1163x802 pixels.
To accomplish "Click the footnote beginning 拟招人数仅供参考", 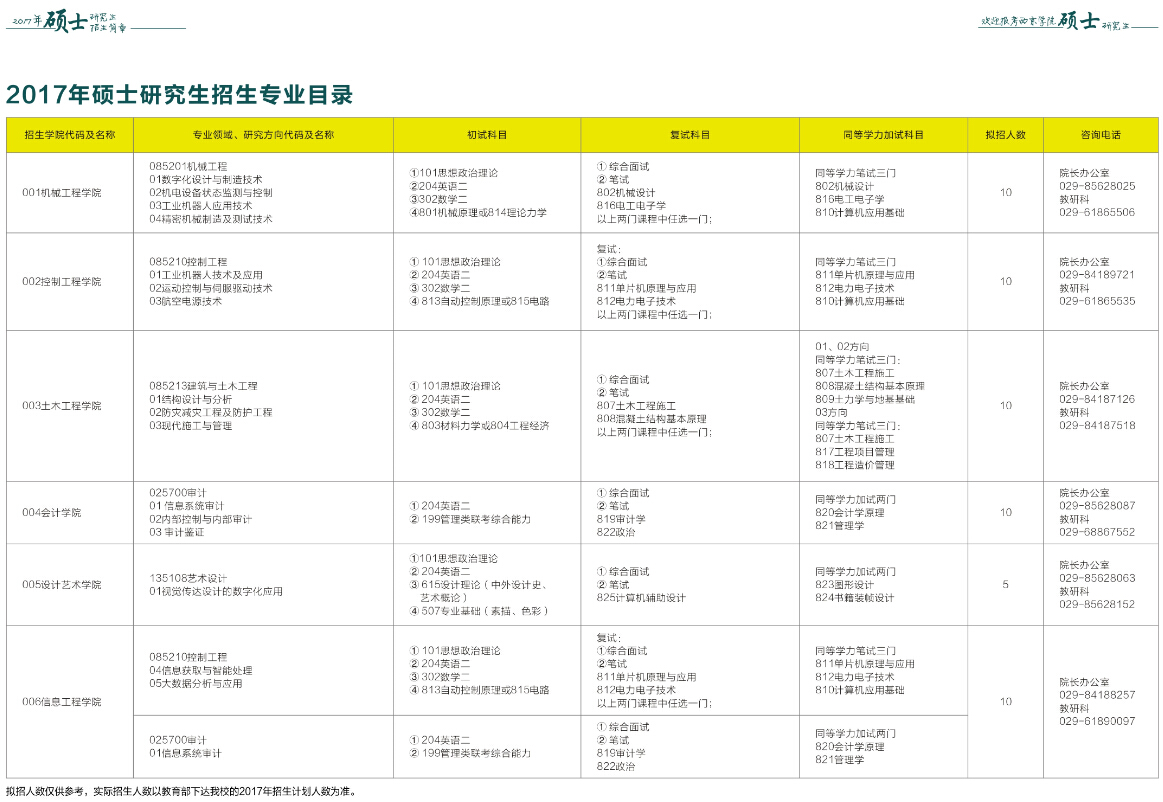I will tap(181, 792).
